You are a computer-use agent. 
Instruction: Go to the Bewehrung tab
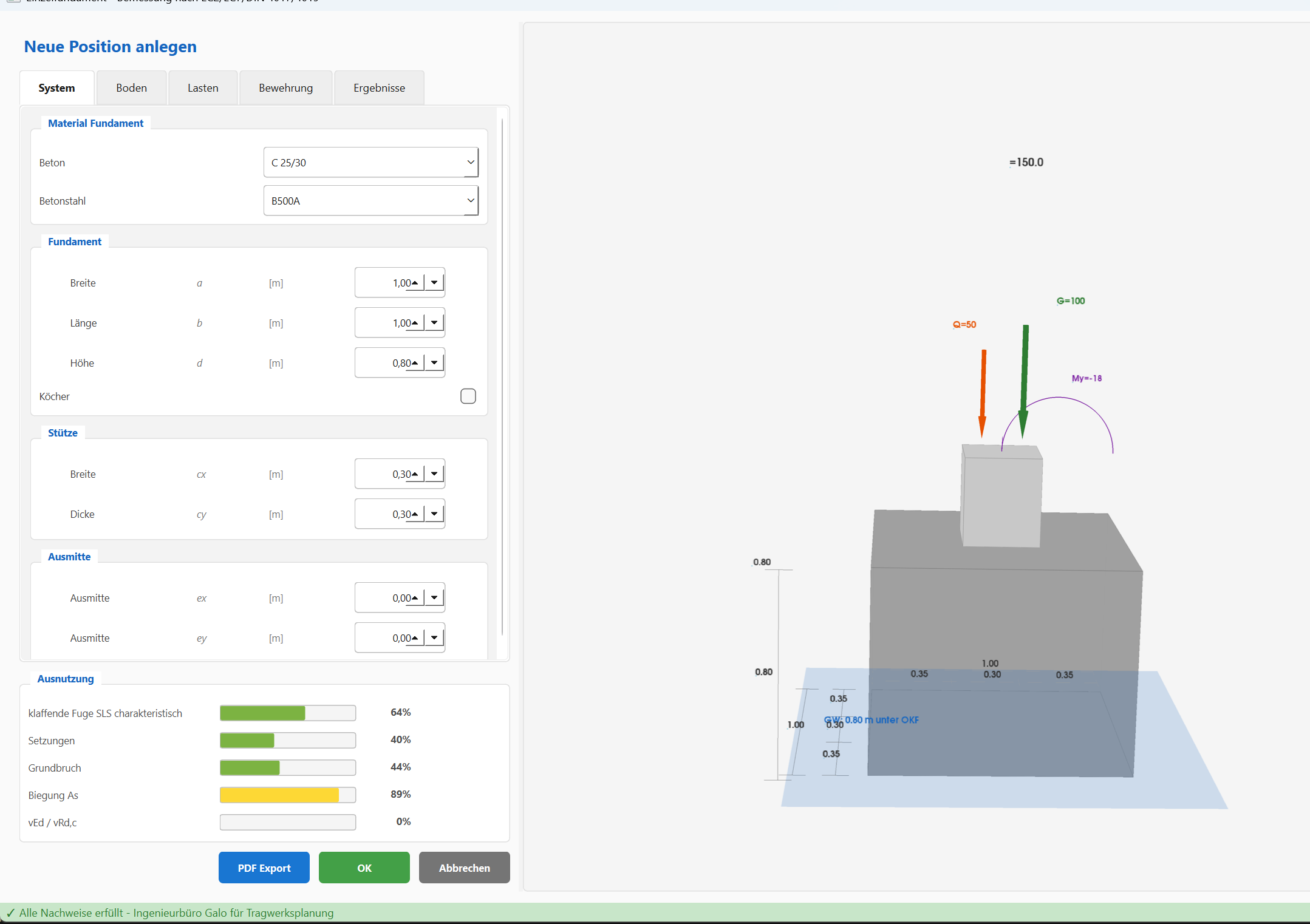tap(285, 88)
